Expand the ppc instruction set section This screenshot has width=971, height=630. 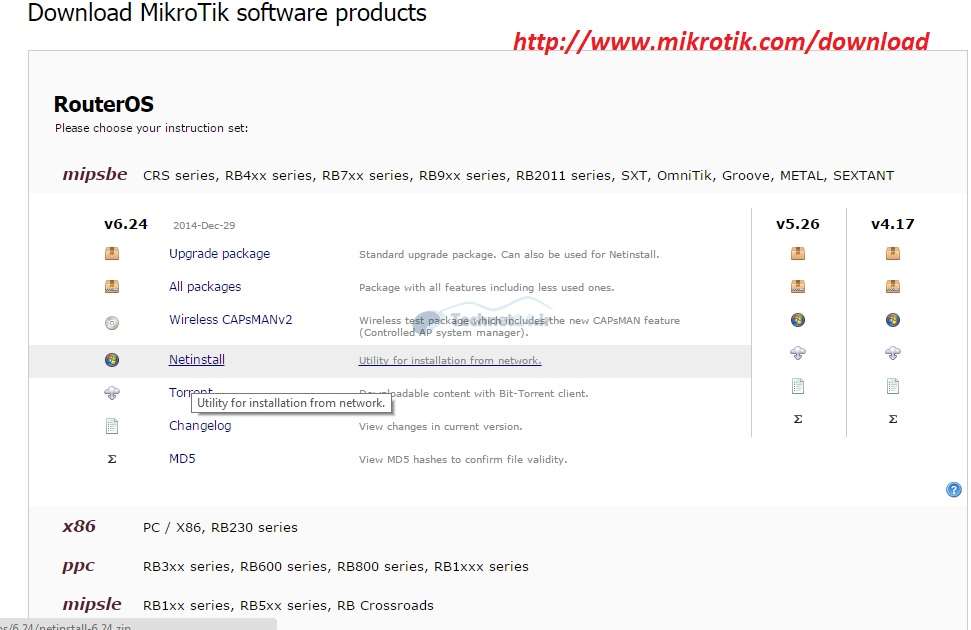(x=78, y=566)
